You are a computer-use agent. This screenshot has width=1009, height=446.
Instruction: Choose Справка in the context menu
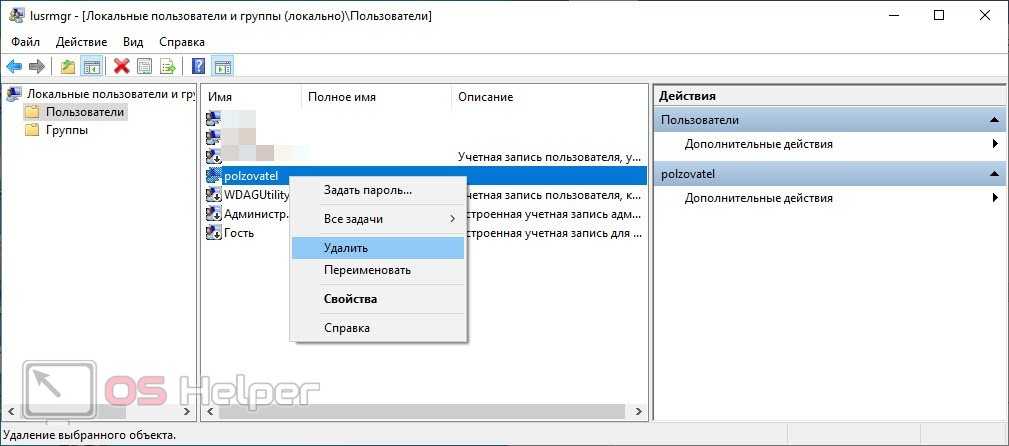[x=378, y=328]
